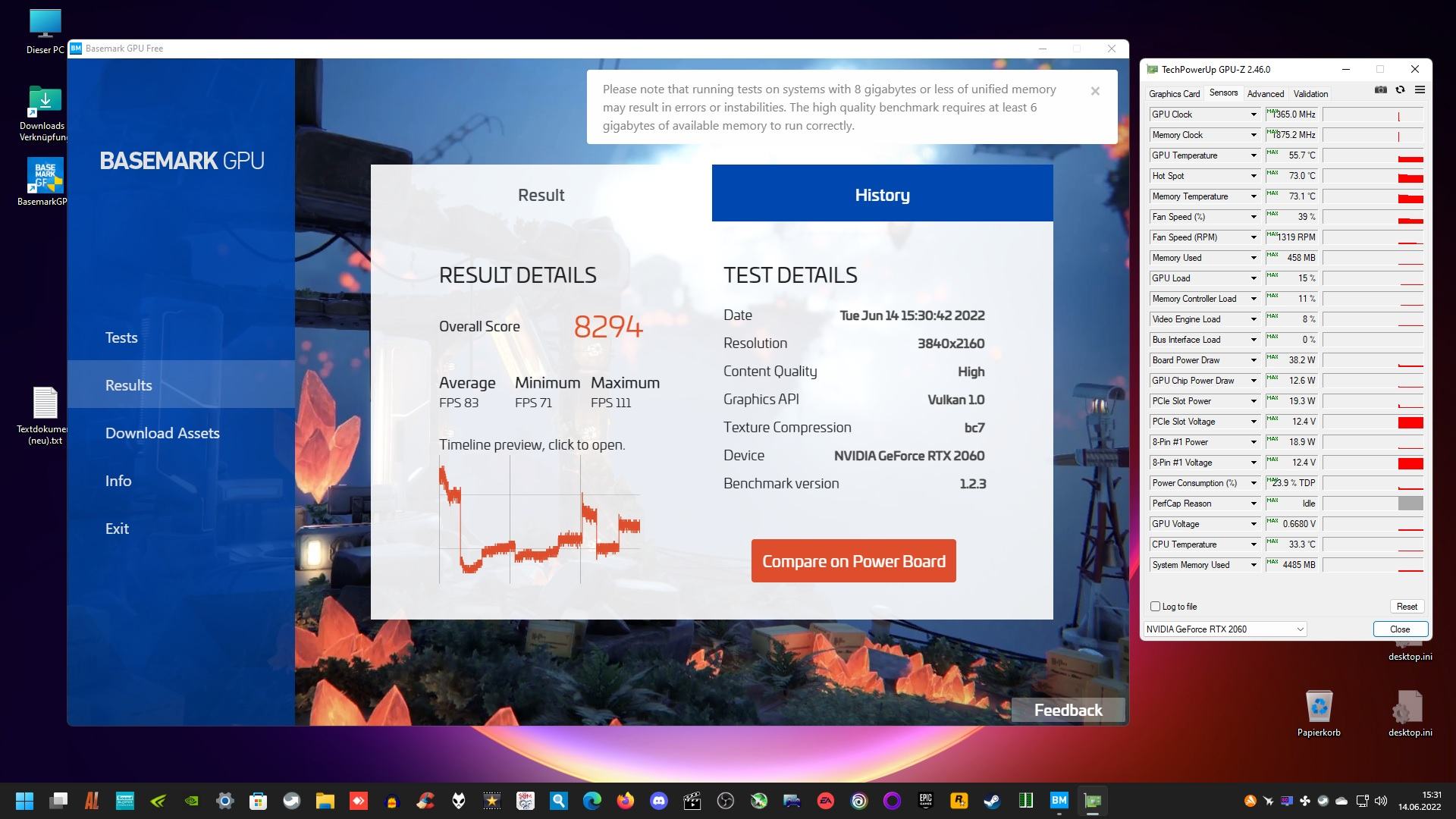Open the NVIDIA GeForce RTX 2060 device selector

coord(1225,629)
